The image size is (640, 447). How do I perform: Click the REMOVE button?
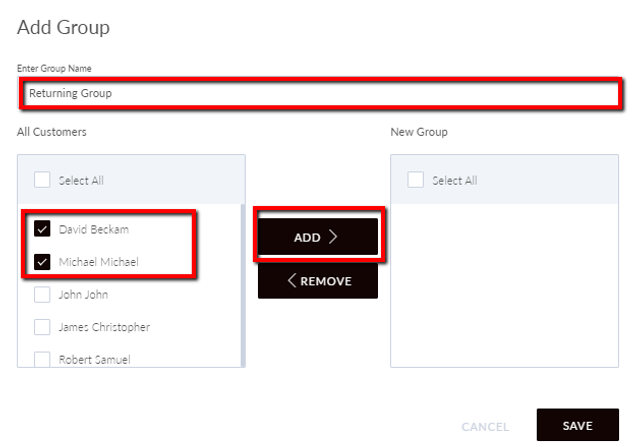click(x=318, y=280)
